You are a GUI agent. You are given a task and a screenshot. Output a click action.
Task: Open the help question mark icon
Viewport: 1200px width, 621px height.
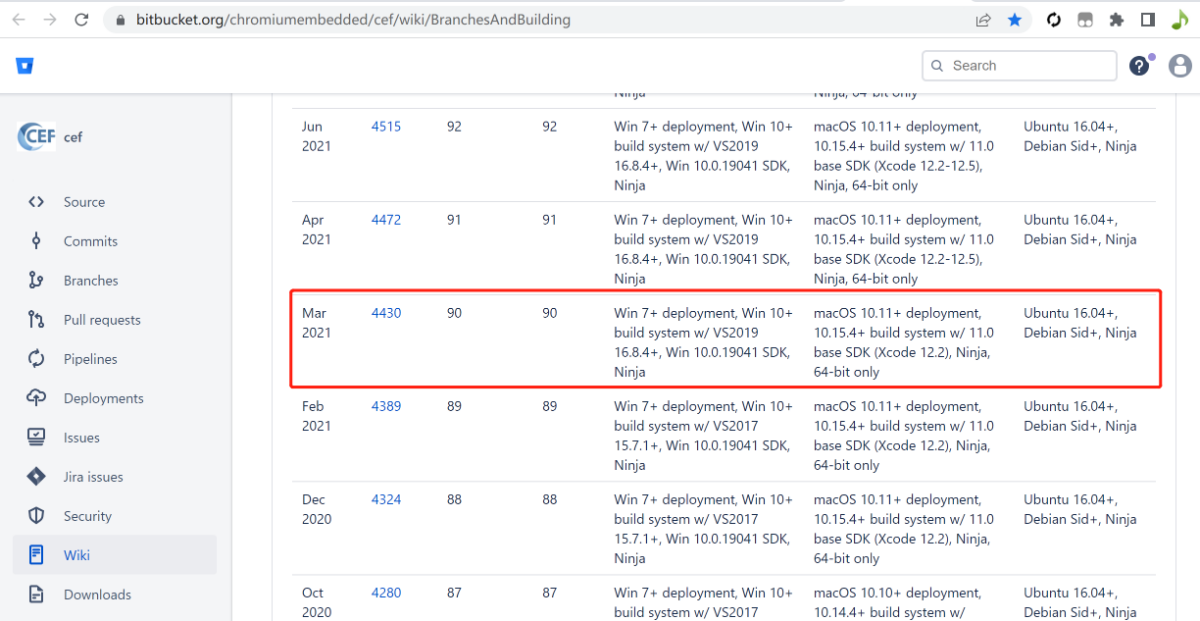pos(1139,66)
